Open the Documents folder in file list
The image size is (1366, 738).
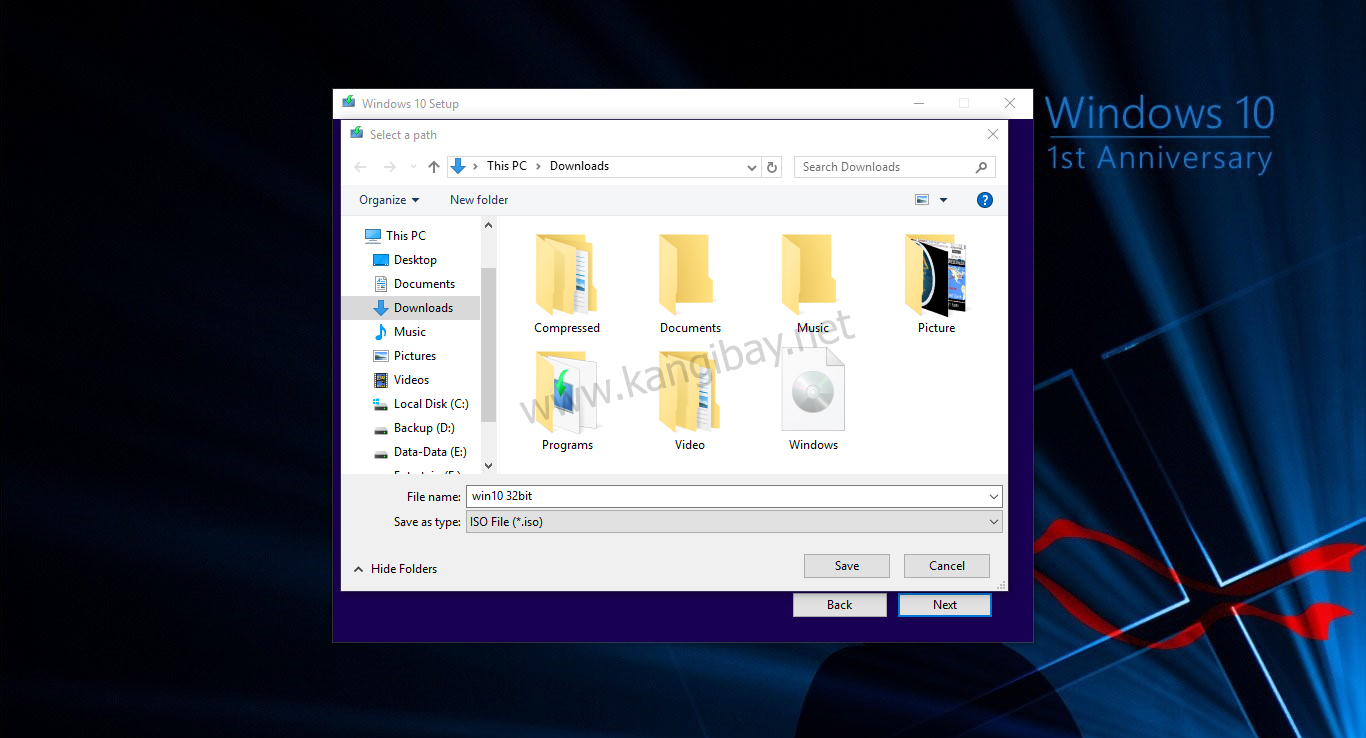click(x=690, y=284)
